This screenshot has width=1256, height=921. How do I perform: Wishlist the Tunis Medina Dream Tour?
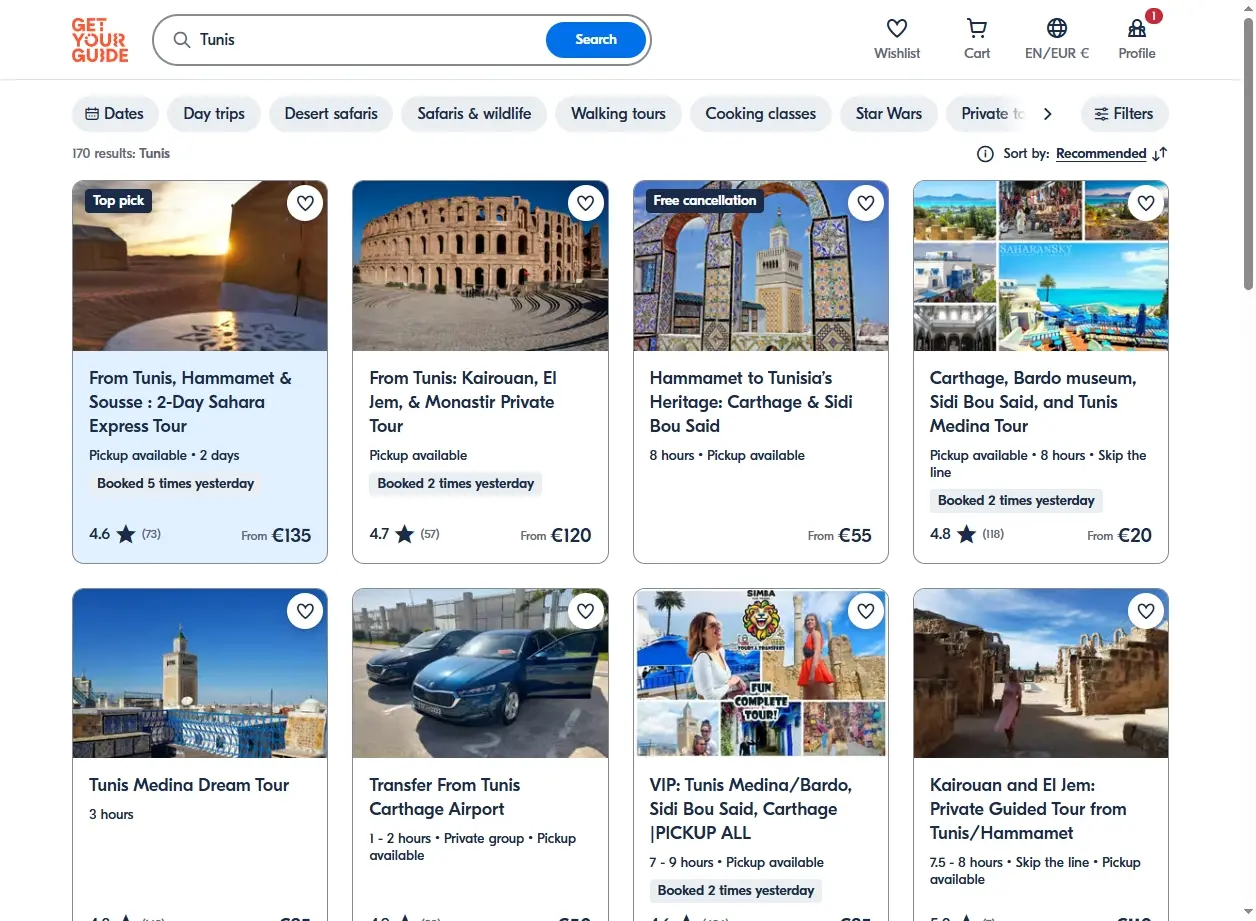tap(305, 610)
